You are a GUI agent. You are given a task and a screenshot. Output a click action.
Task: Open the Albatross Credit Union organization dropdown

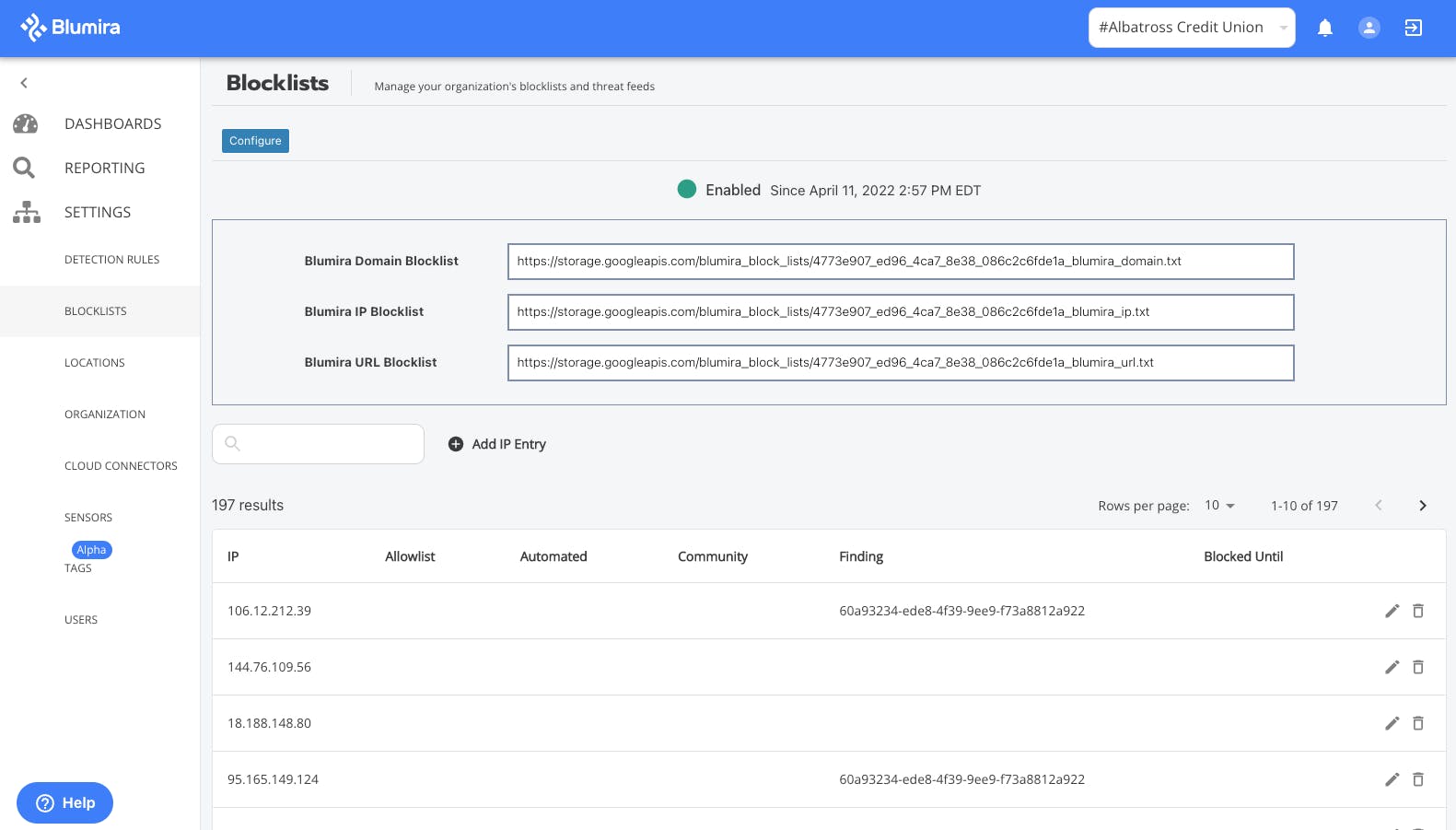[1191, 28]
